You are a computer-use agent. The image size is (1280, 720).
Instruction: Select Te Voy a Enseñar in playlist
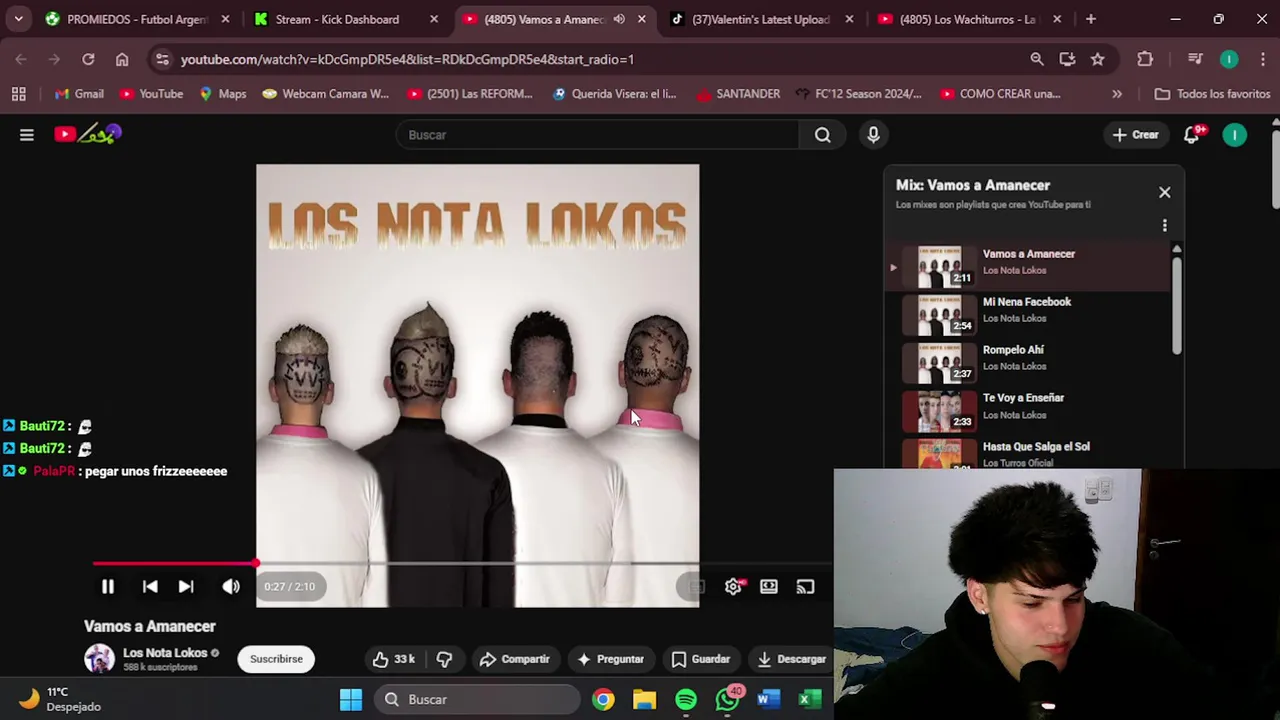(x=1026, y=410)
